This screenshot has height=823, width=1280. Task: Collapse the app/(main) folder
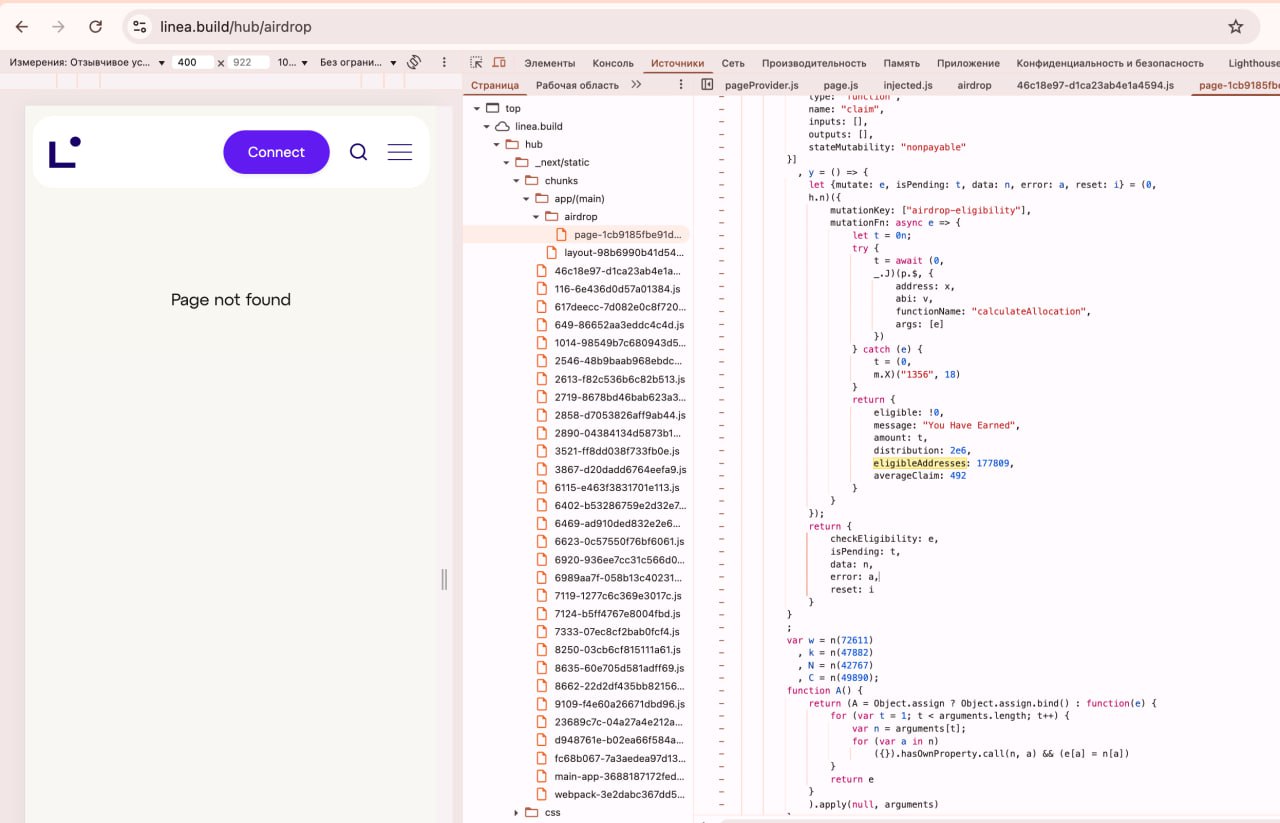[x=526, y=199]
